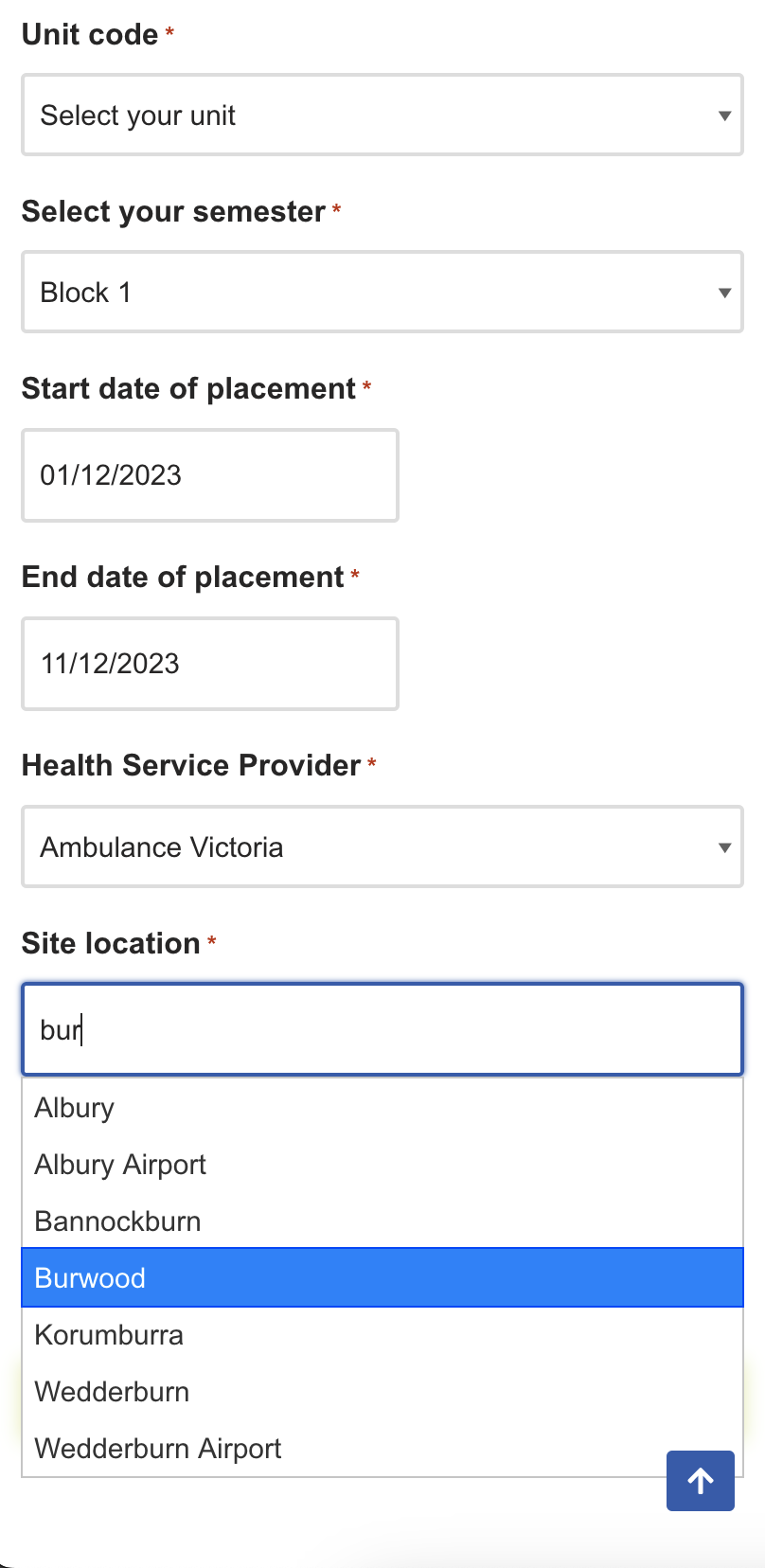This screenshot has width=765, height=1568.
Task: Select the highlighted Burwood option
Action: click(x=90, y=1278)
